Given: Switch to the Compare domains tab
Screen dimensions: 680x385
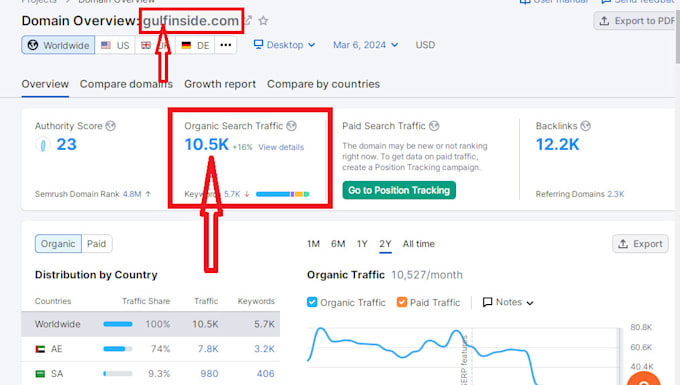Looking at the screenshot, I should coord(126,84).
